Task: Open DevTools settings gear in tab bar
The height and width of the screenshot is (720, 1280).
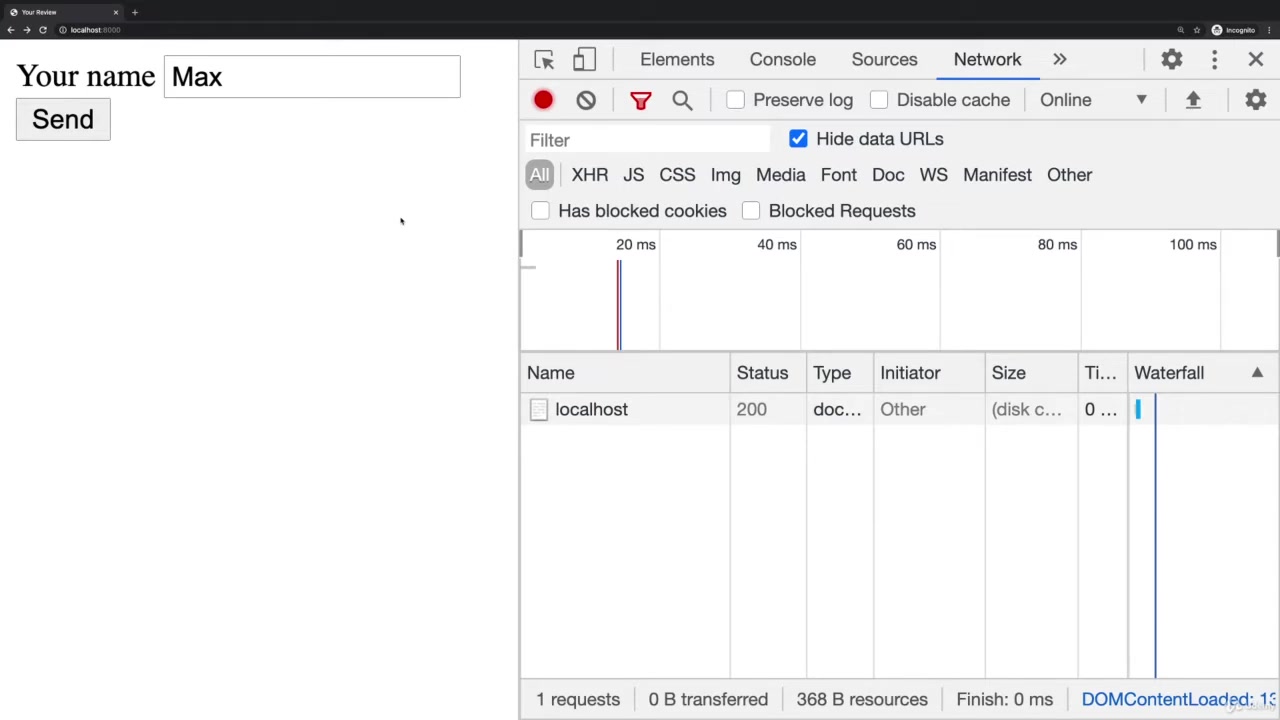Action: (1171, 60)
